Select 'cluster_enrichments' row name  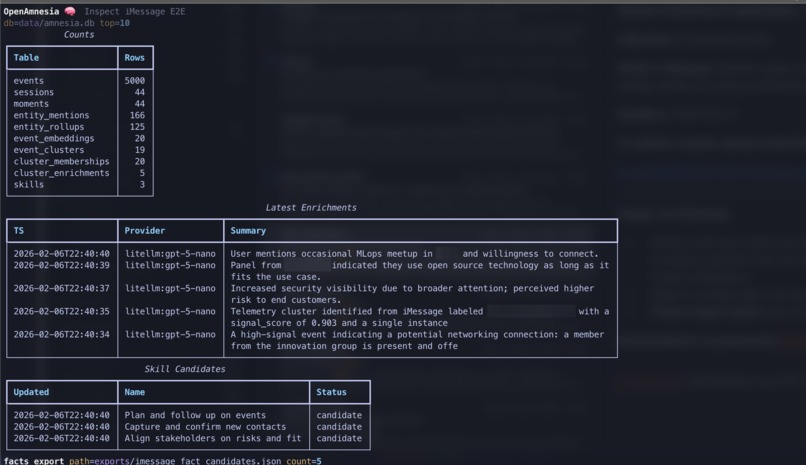point(62,173)
